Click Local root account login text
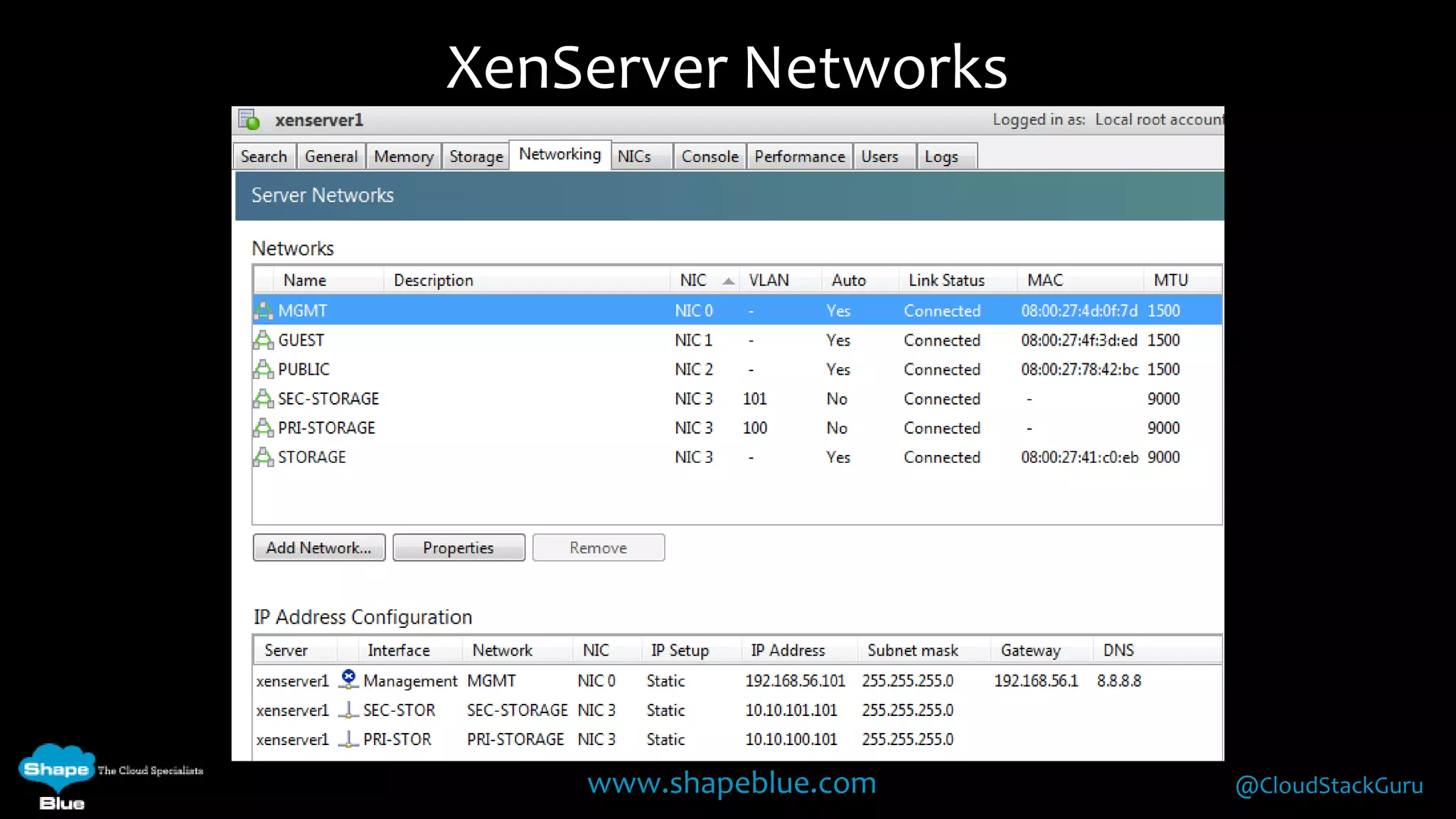1456x819 pixels. click(x=1159, y=119)
